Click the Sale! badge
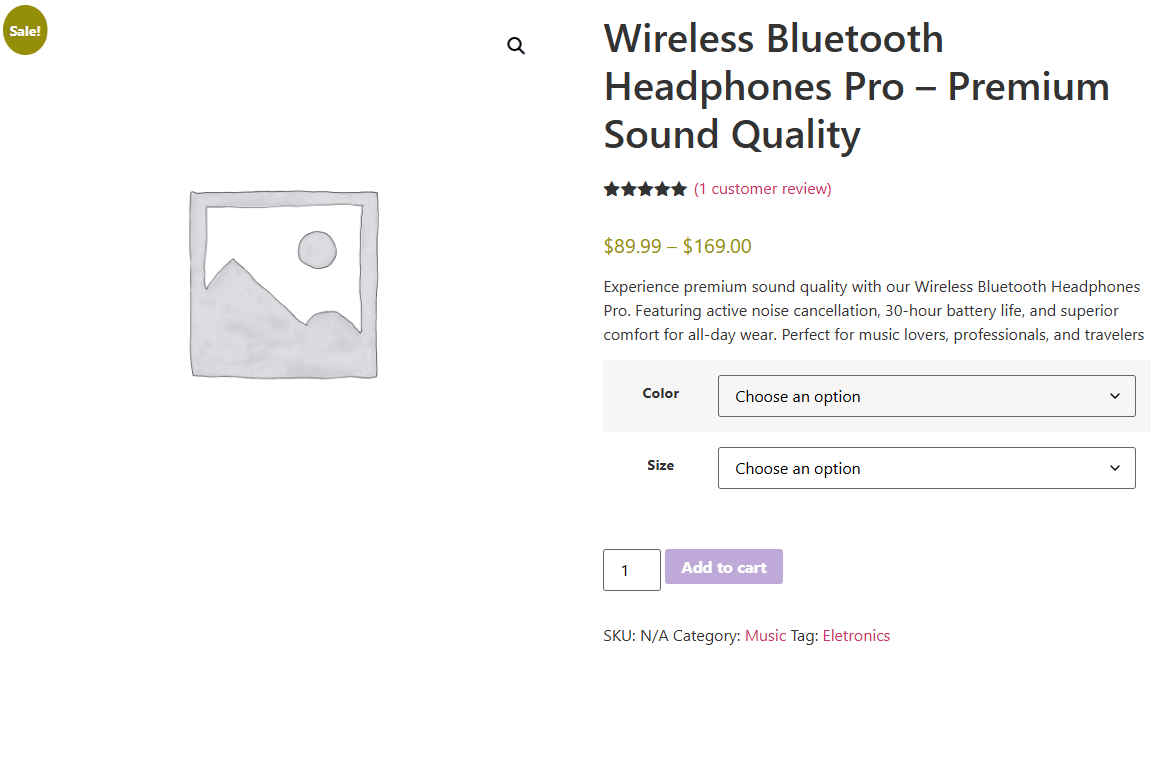Screen dimensions: 1159x778 pyautogui.click(x=25, y=30)
